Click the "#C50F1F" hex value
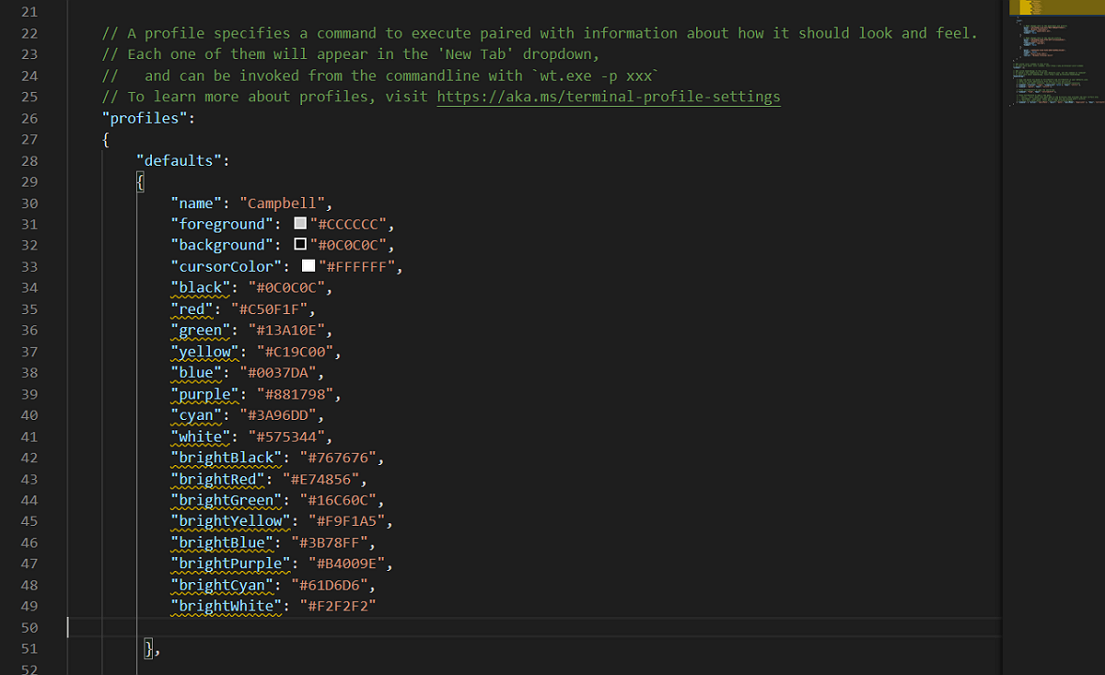The image size is (1105, 675). click(x=272, y=309)
